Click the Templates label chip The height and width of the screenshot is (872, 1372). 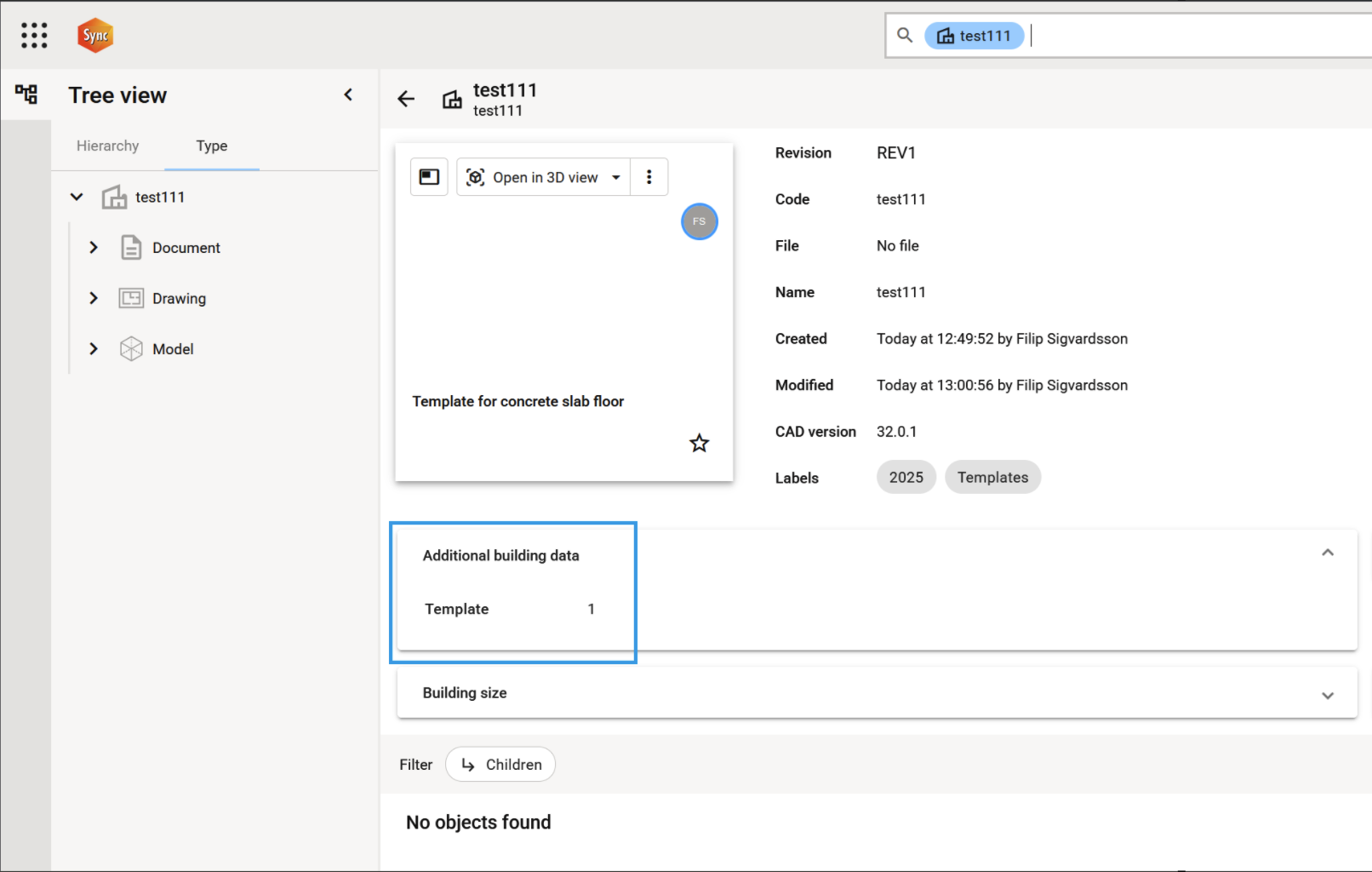[992, 478]
